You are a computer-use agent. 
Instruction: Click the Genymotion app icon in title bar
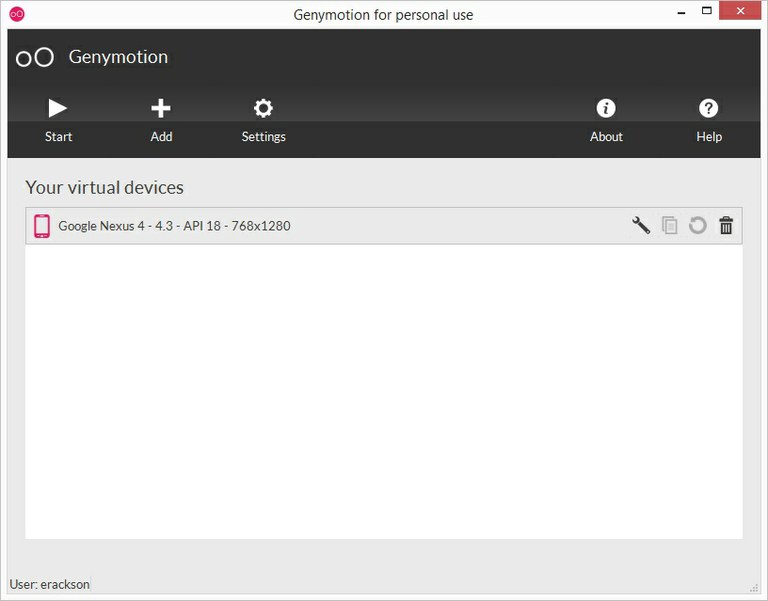pos(17,14)
